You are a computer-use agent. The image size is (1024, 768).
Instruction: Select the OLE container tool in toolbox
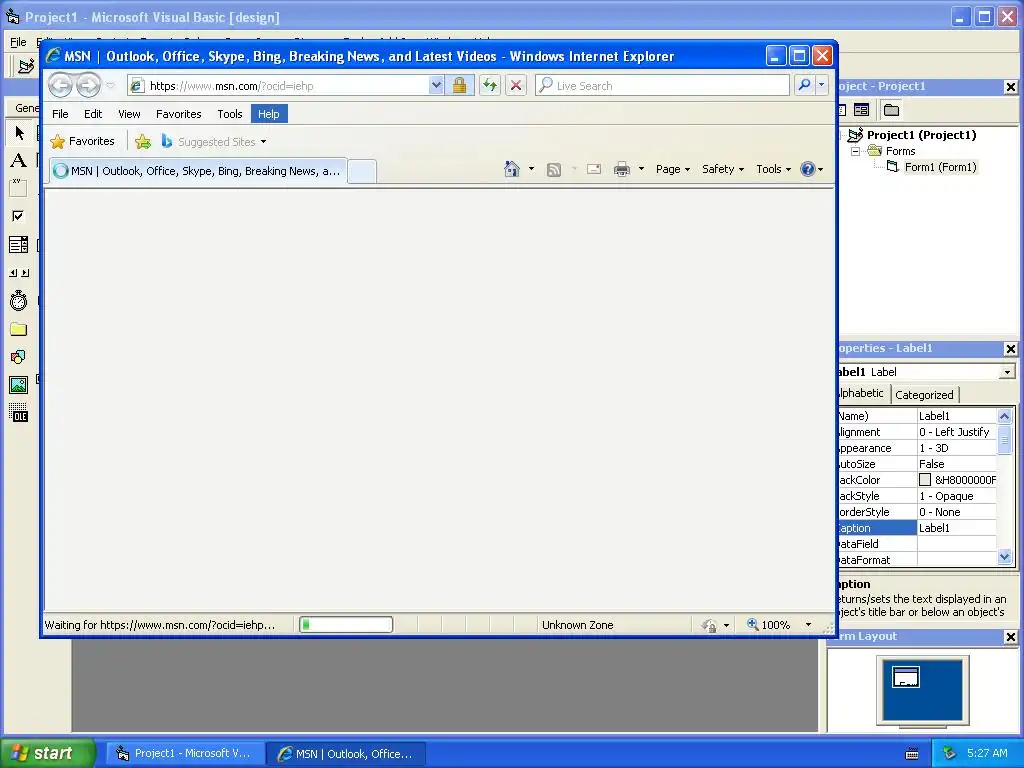(19, 413)
